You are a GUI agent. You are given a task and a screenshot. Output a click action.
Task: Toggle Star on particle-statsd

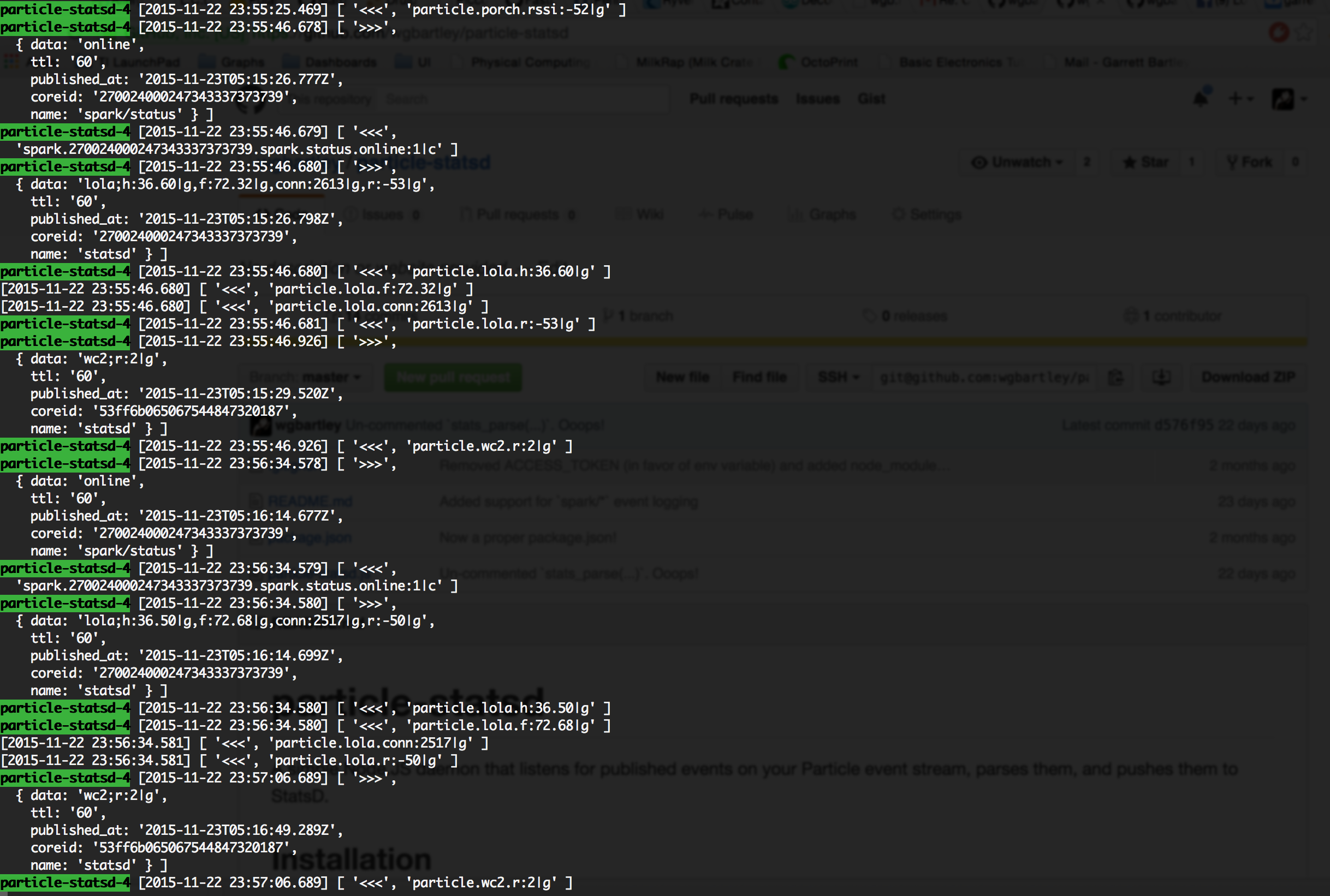click(1147, 162)
